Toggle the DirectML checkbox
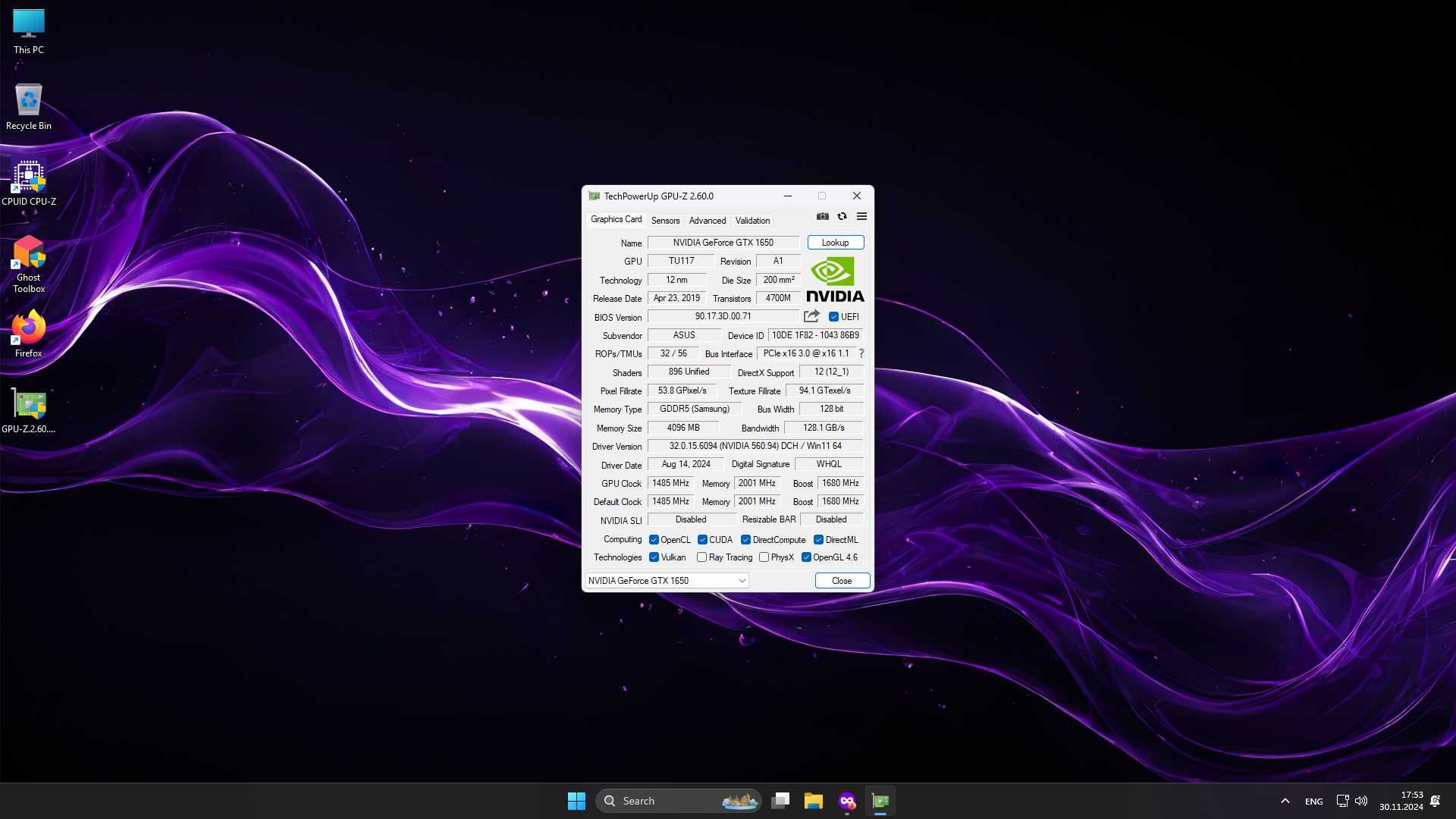The image size is (1456, 819). coord(818,540)
